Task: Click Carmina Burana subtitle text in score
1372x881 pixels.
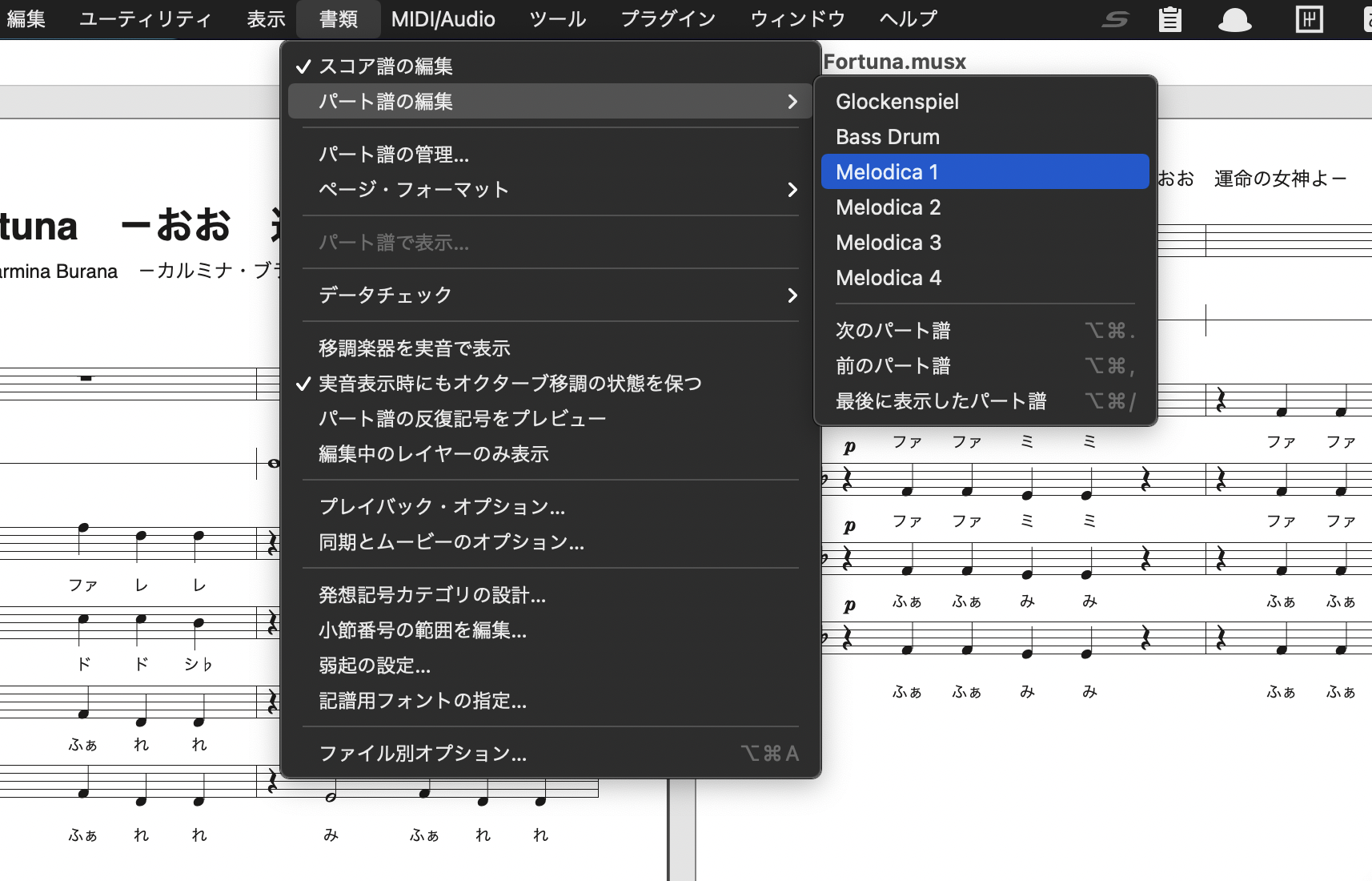Action: 59,272
